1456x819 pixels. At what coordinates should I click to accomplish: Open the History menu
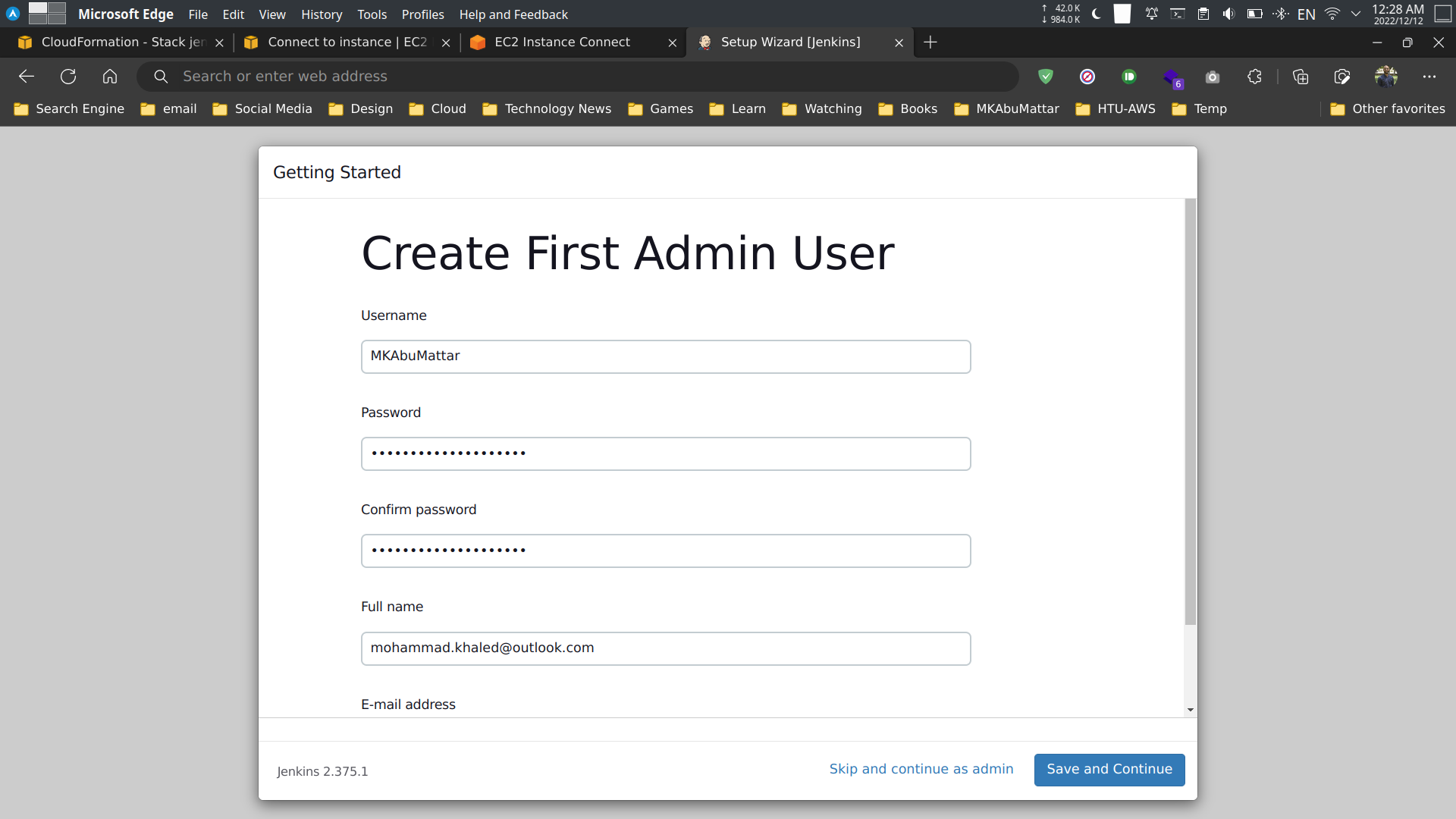tap(321, 14)
